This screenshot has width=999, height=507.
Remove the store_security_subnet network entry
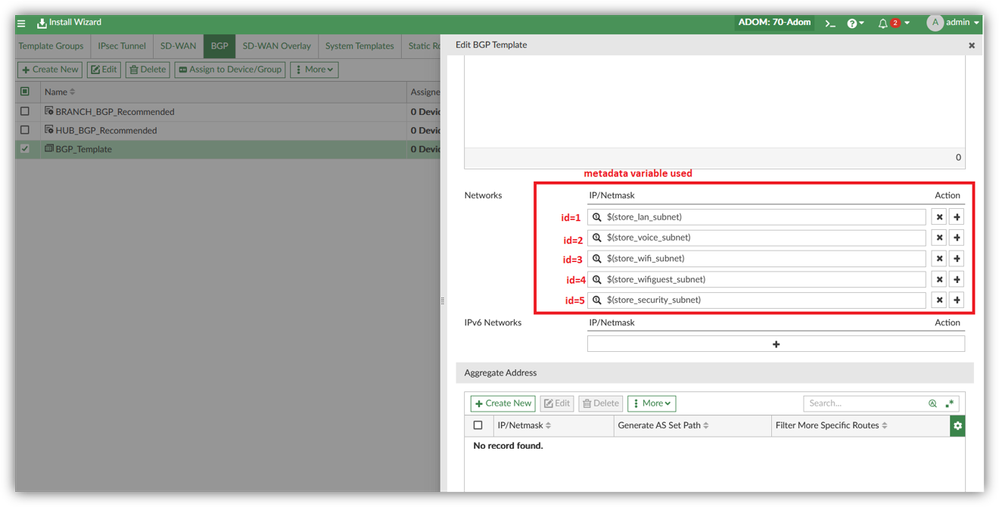(x=939, y=300)
